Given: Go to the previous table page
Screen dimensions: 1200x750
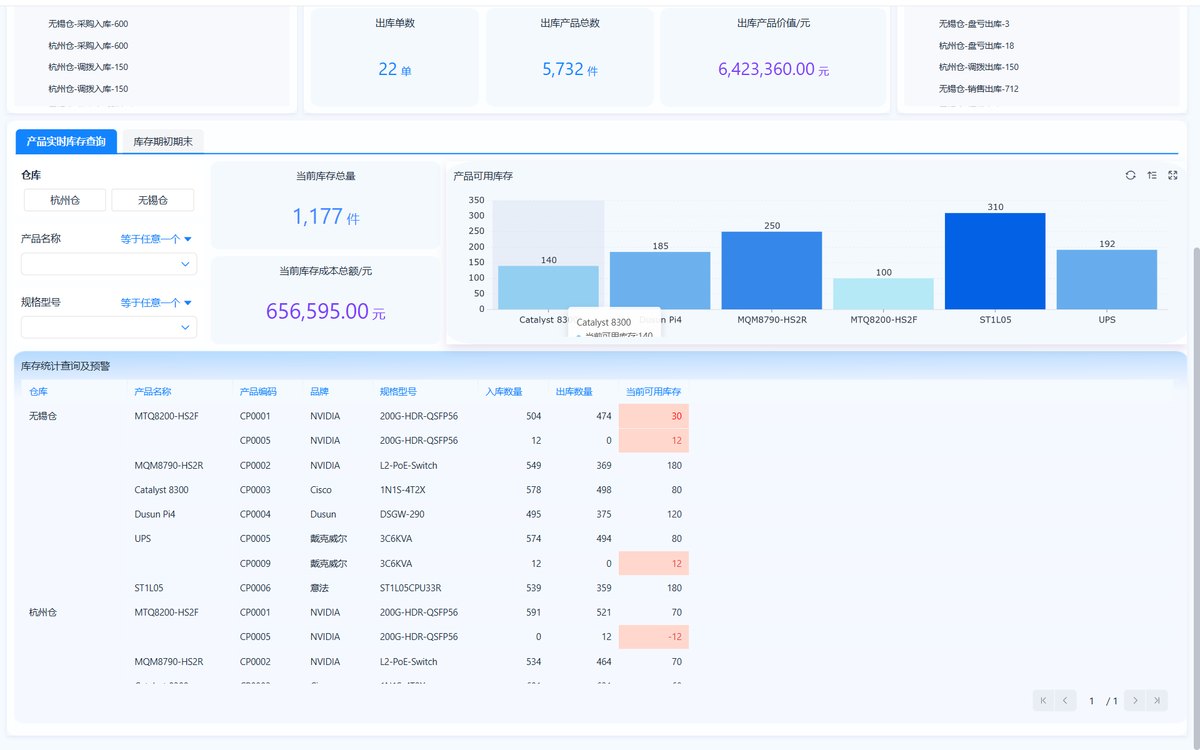Looking at the screenshot, I should click(1066, 701).
